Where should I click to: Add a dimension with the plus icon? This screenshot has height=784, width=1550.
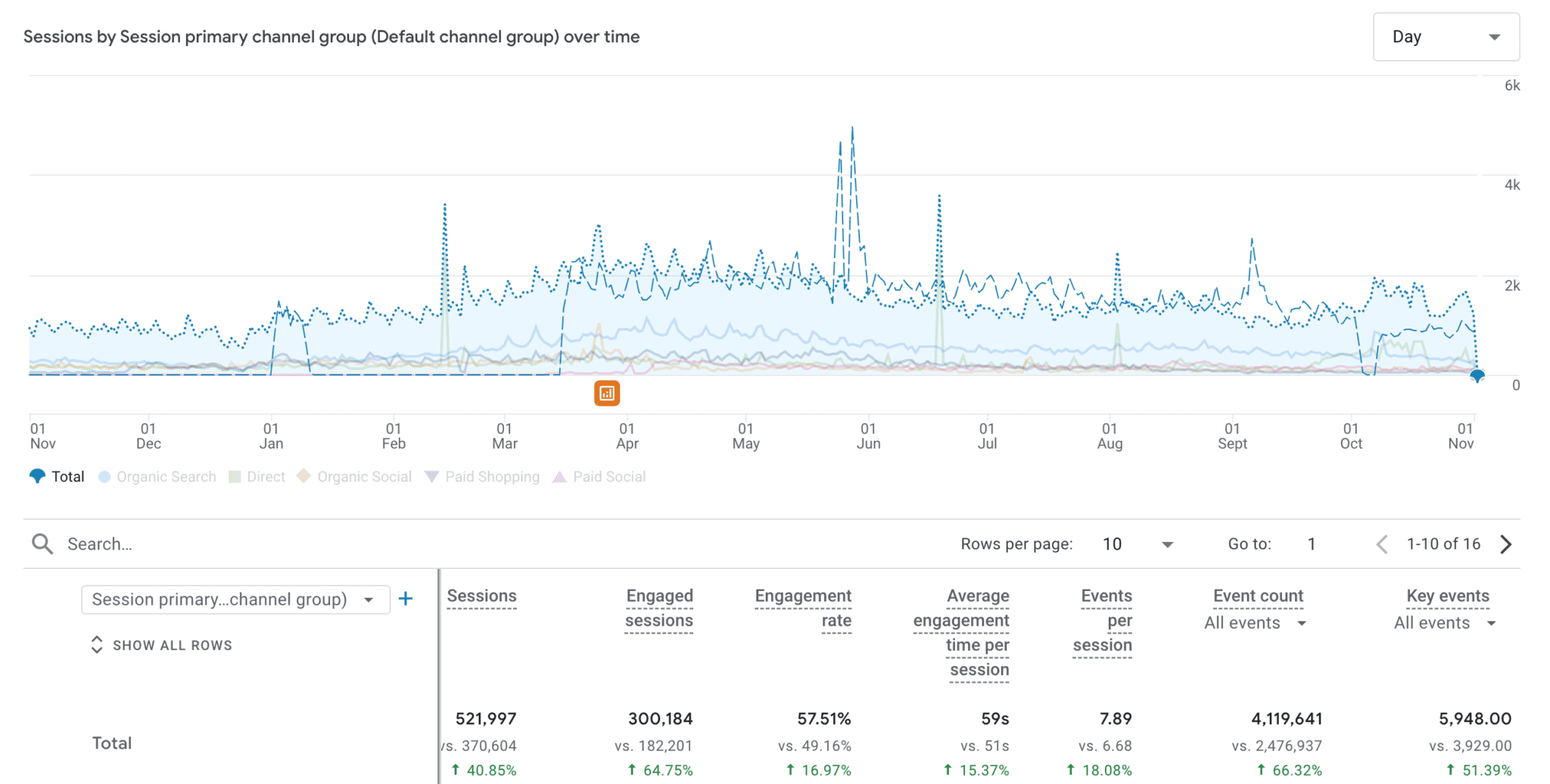click(x=406, y=599)
